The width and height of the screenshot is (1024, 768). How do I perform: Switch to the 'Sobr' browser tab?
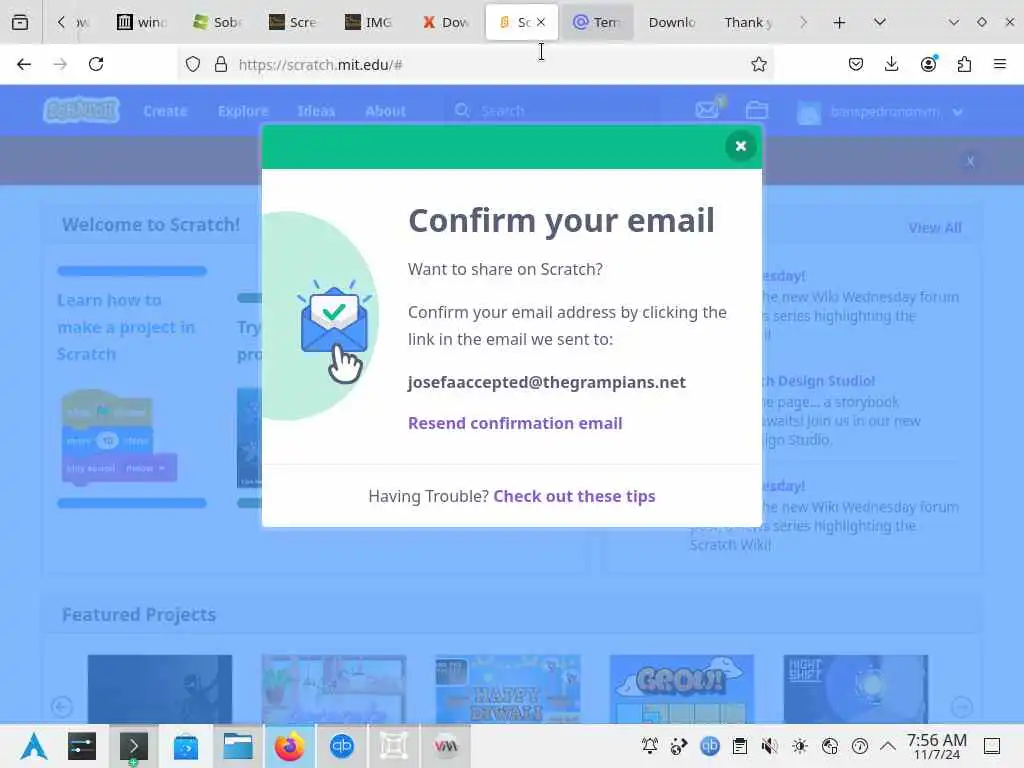point(217,22)
